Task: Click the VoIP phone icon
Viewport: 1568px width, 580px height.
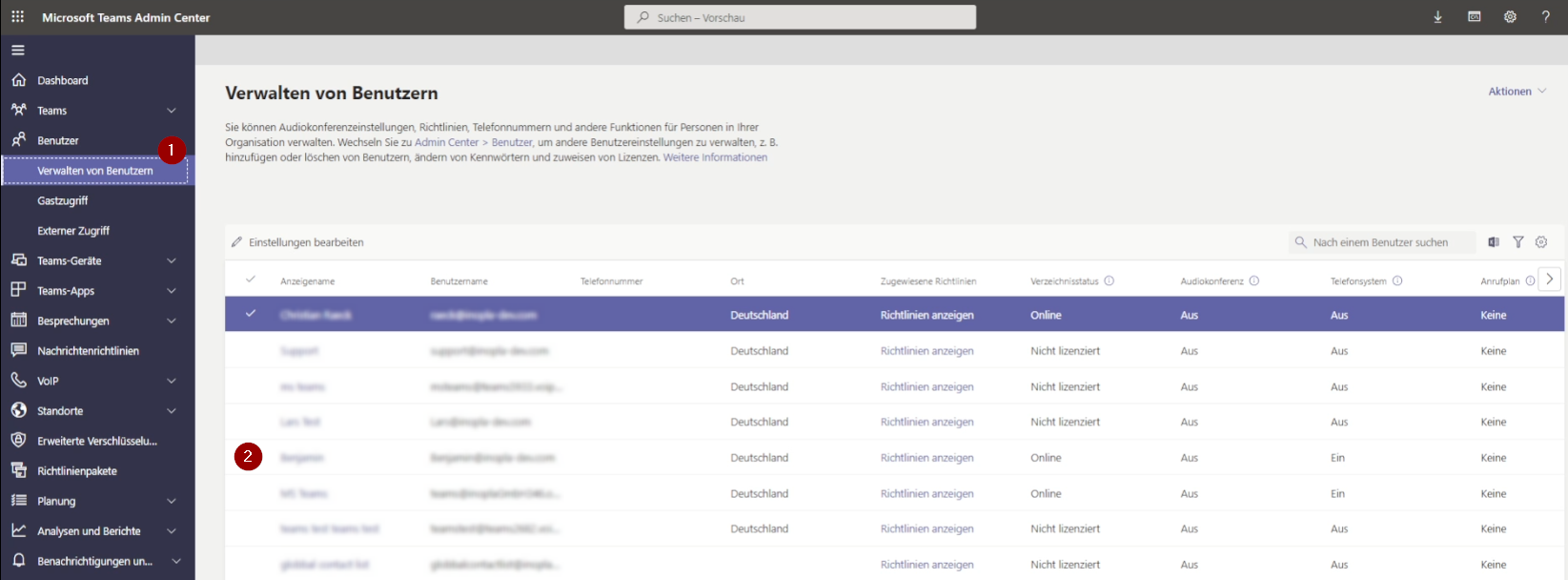Action: point(19,381)
